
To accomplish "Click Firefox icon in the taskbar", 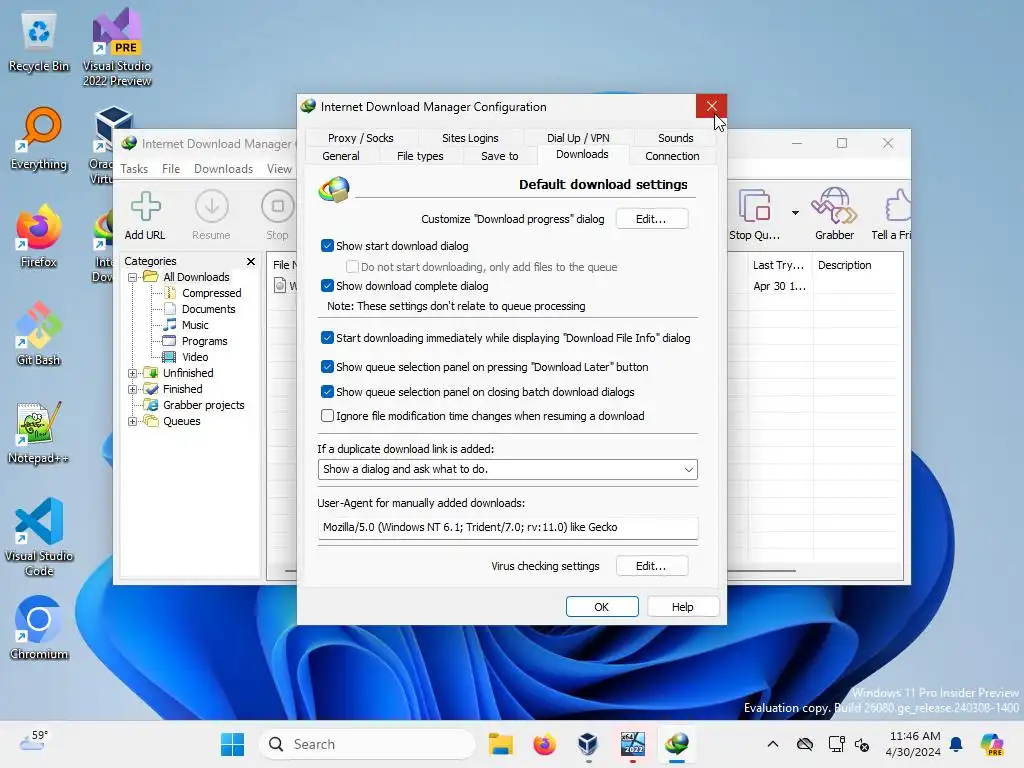I will click(544, 744).
